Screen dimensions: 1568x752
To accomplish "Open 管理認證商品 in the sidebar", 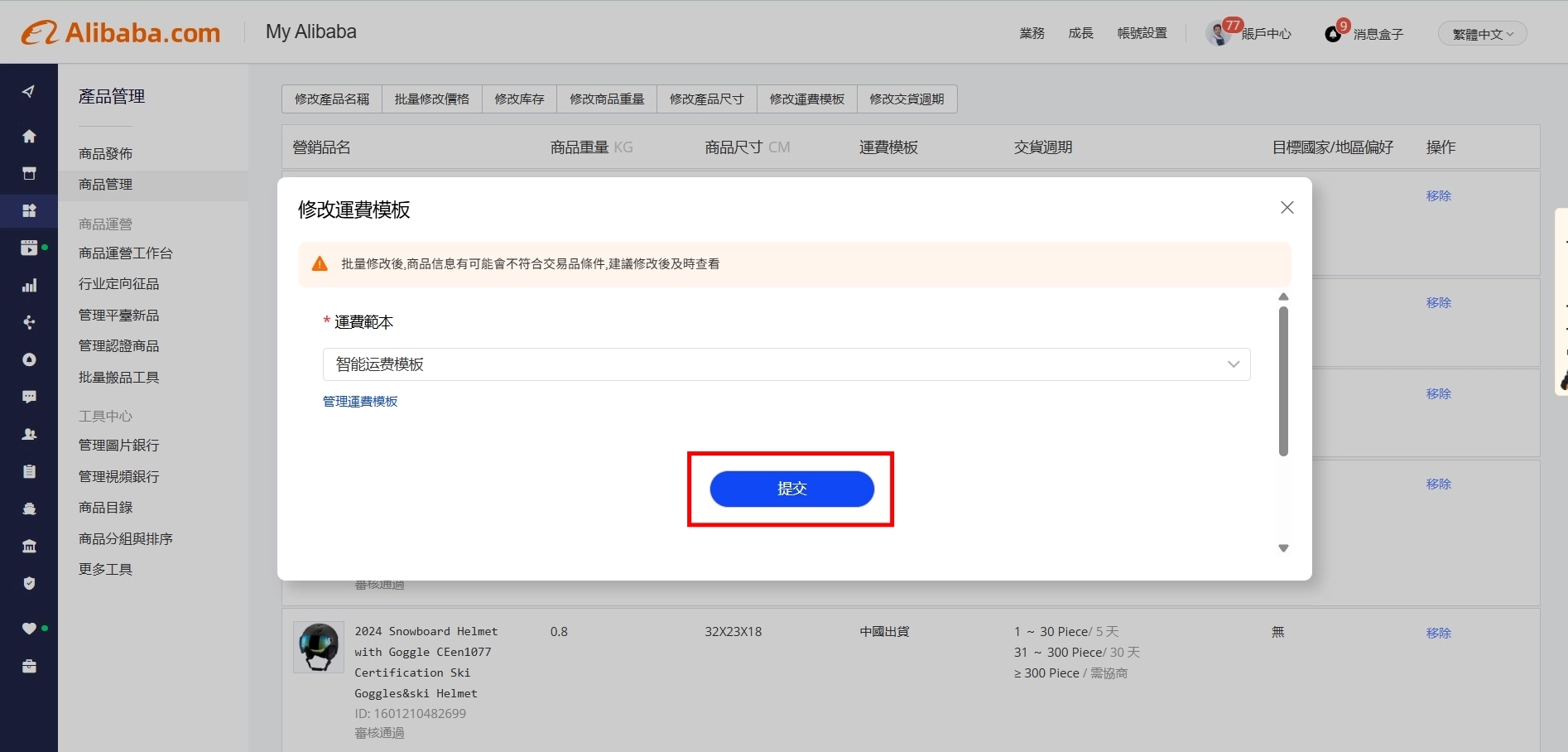I will click(x=118, y=345).
